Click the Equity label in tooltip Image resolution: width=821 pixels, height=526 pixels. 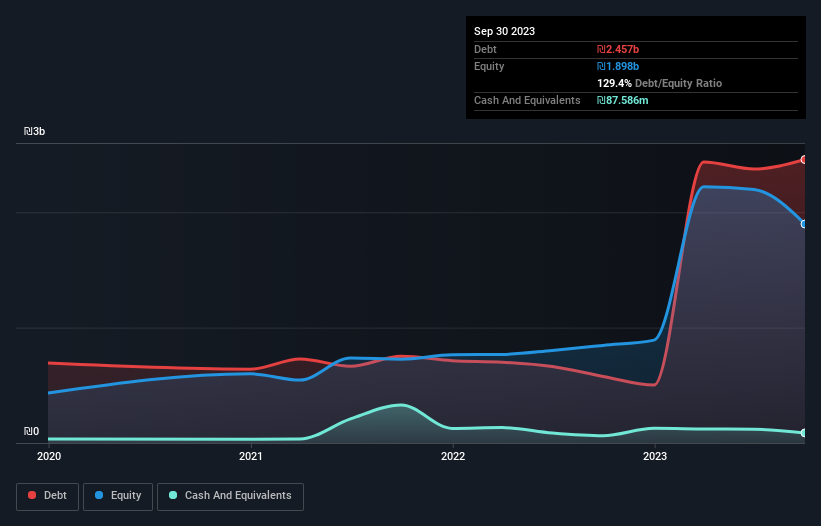pyautogui.click(x=489, y=66)
